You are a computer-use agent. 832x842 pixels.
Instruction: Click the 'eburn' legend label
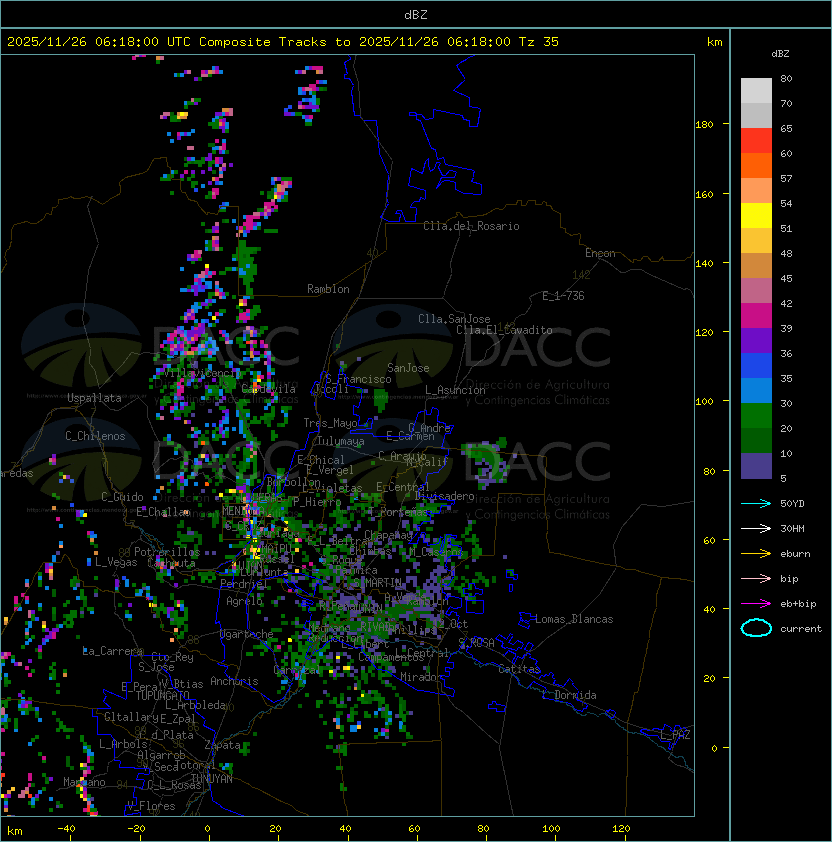click(795, 554)
